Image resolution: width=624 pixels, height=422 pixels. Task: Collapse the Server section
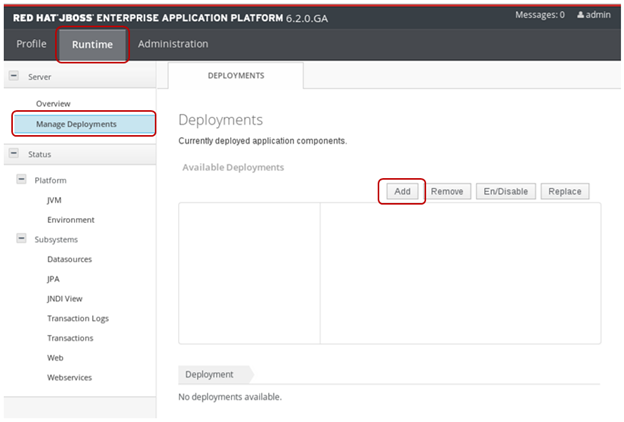[x=14, y=76]
